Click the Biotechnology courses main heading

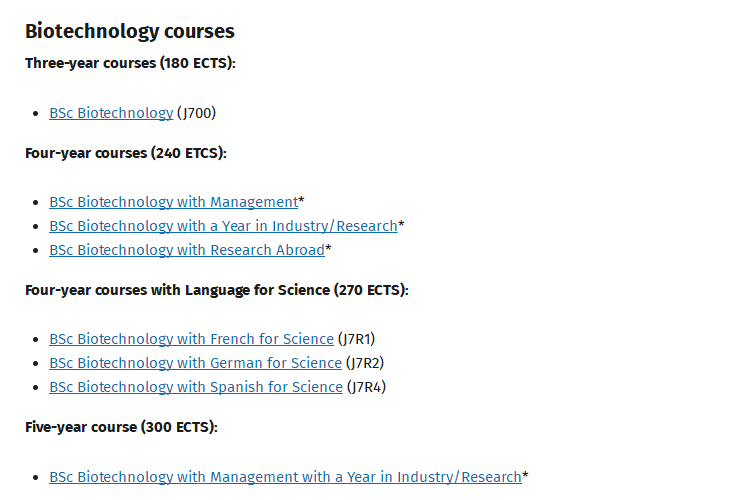[130, 31]
